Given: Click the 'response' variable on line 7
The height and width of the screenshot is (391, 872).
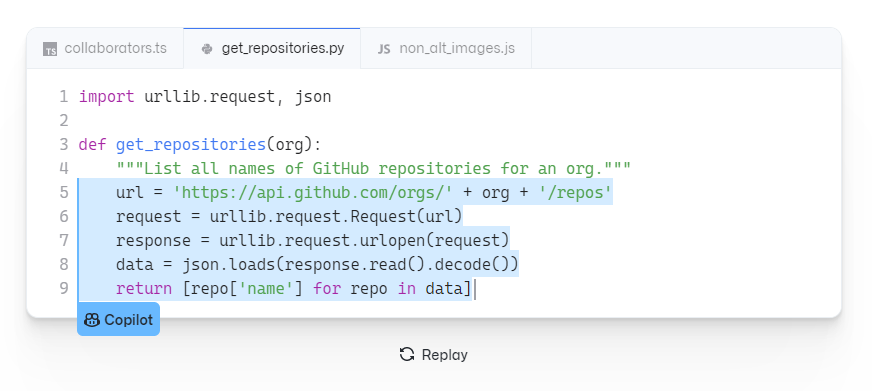Looking at the screenshot, I should click(x=153, y=241).
